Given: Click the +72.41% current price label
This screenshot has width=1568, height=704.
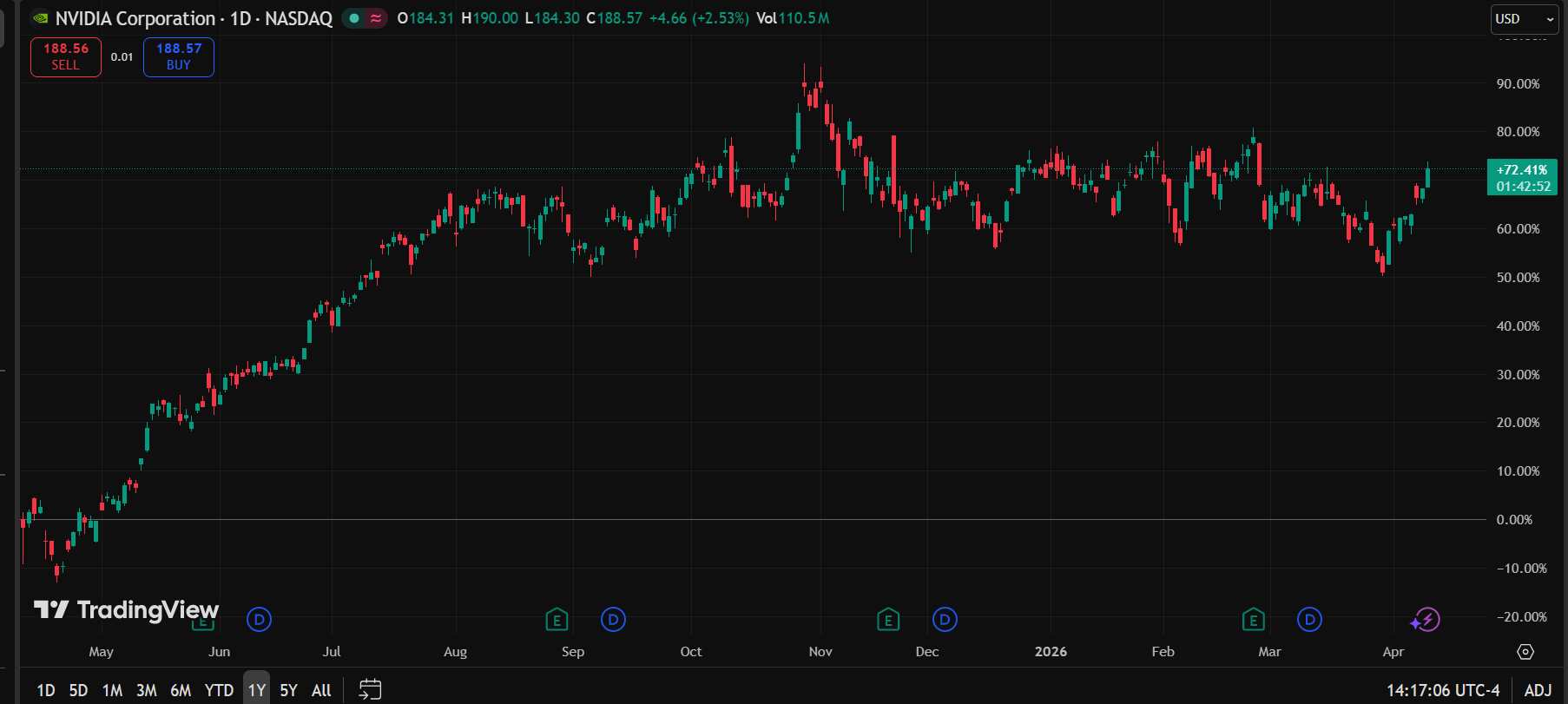Looking at the screenshot, I should (x=1522, y=178).
